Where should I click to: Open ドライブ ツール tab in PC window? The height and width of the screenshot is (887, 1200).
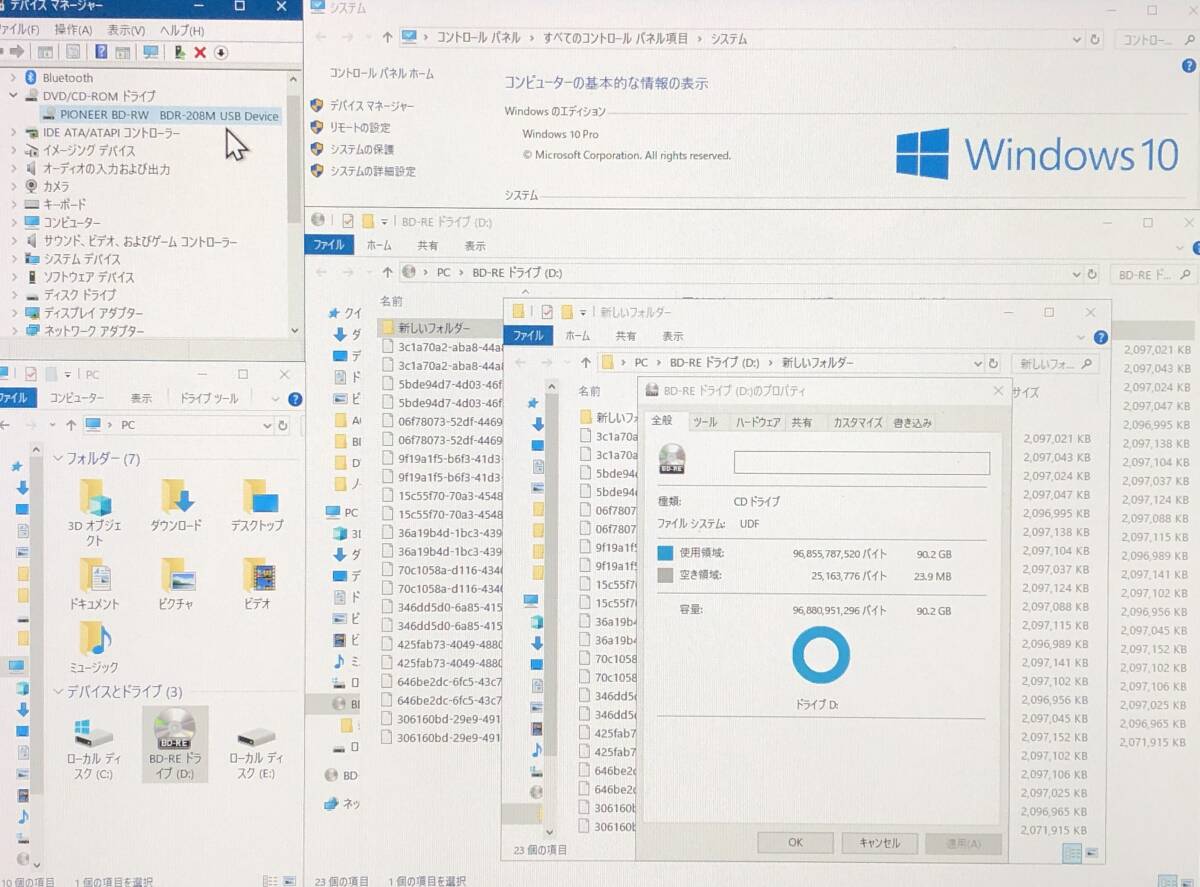[210, 398]
